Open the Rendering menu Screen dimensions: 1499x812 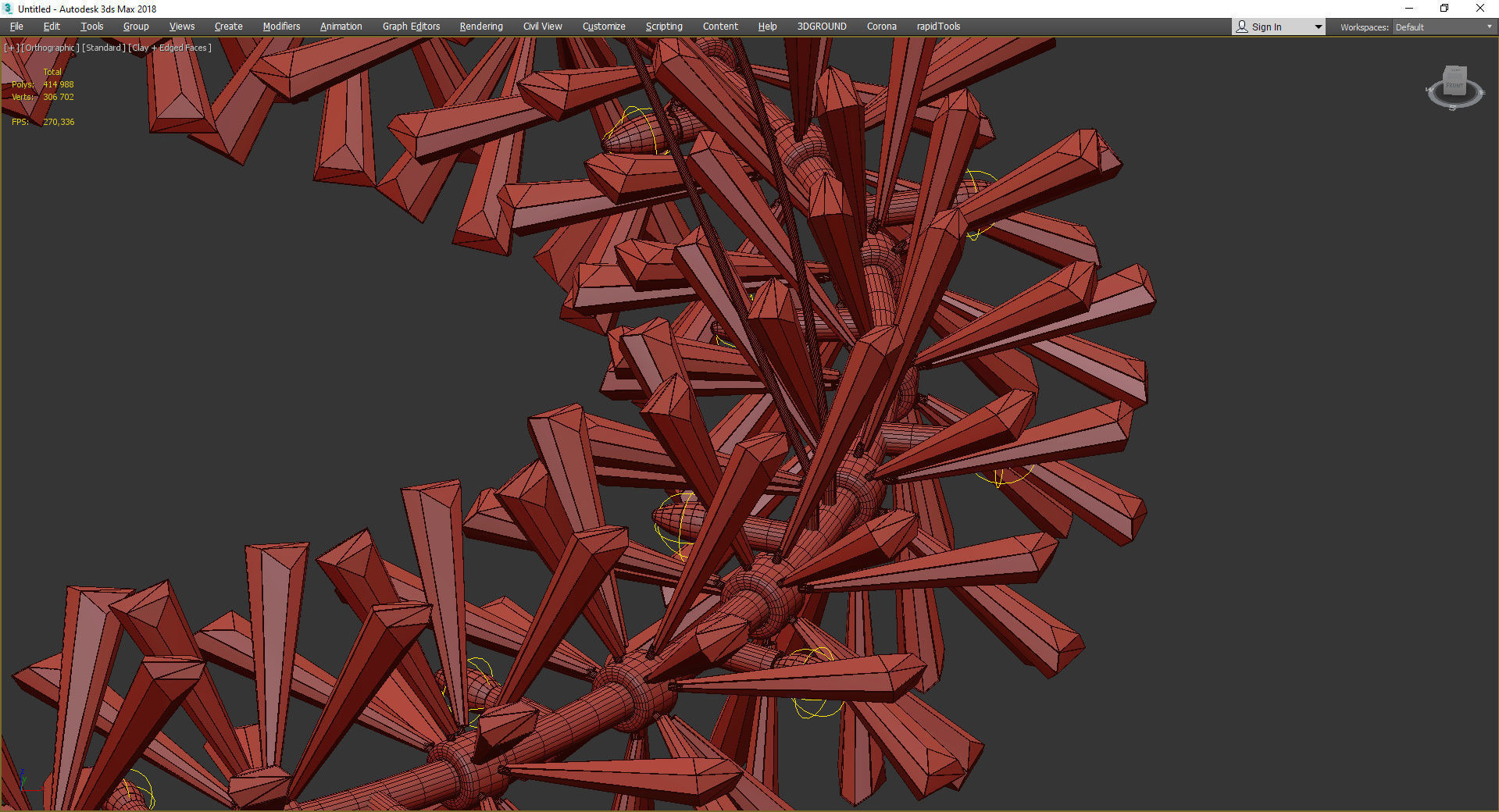(x=481, y=27)
